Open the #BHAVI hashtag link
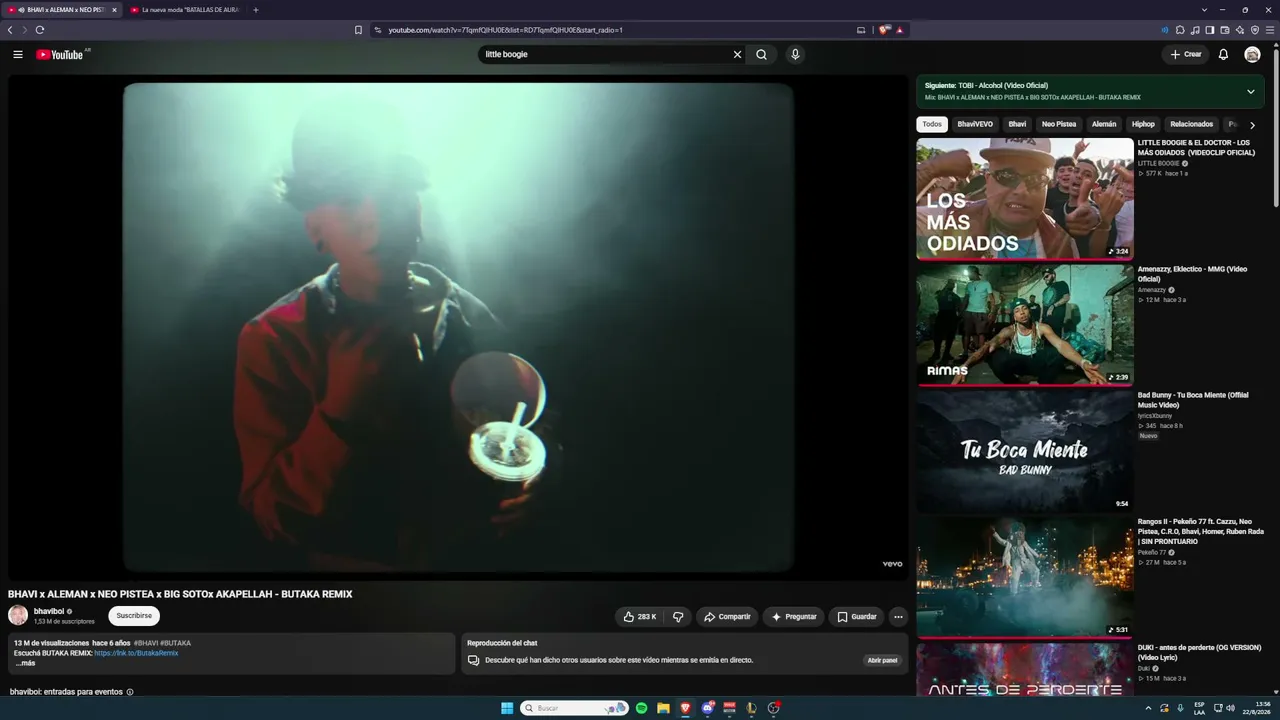The height and width of the screenshot is (720, 1280). click(146, 643)
